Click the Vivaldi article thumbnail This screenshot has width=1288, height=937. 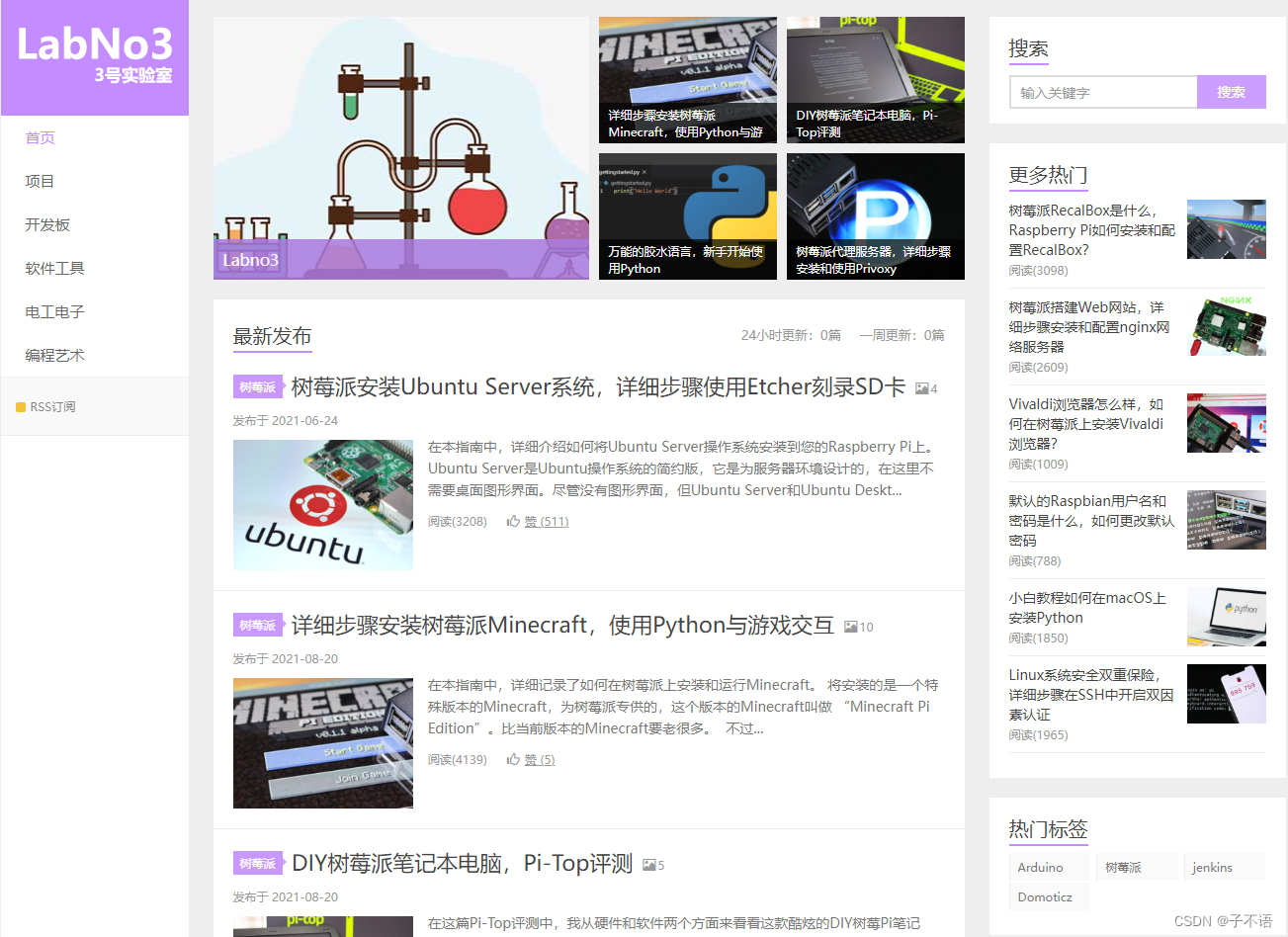pyautogui.click(x=1227, y=423)
